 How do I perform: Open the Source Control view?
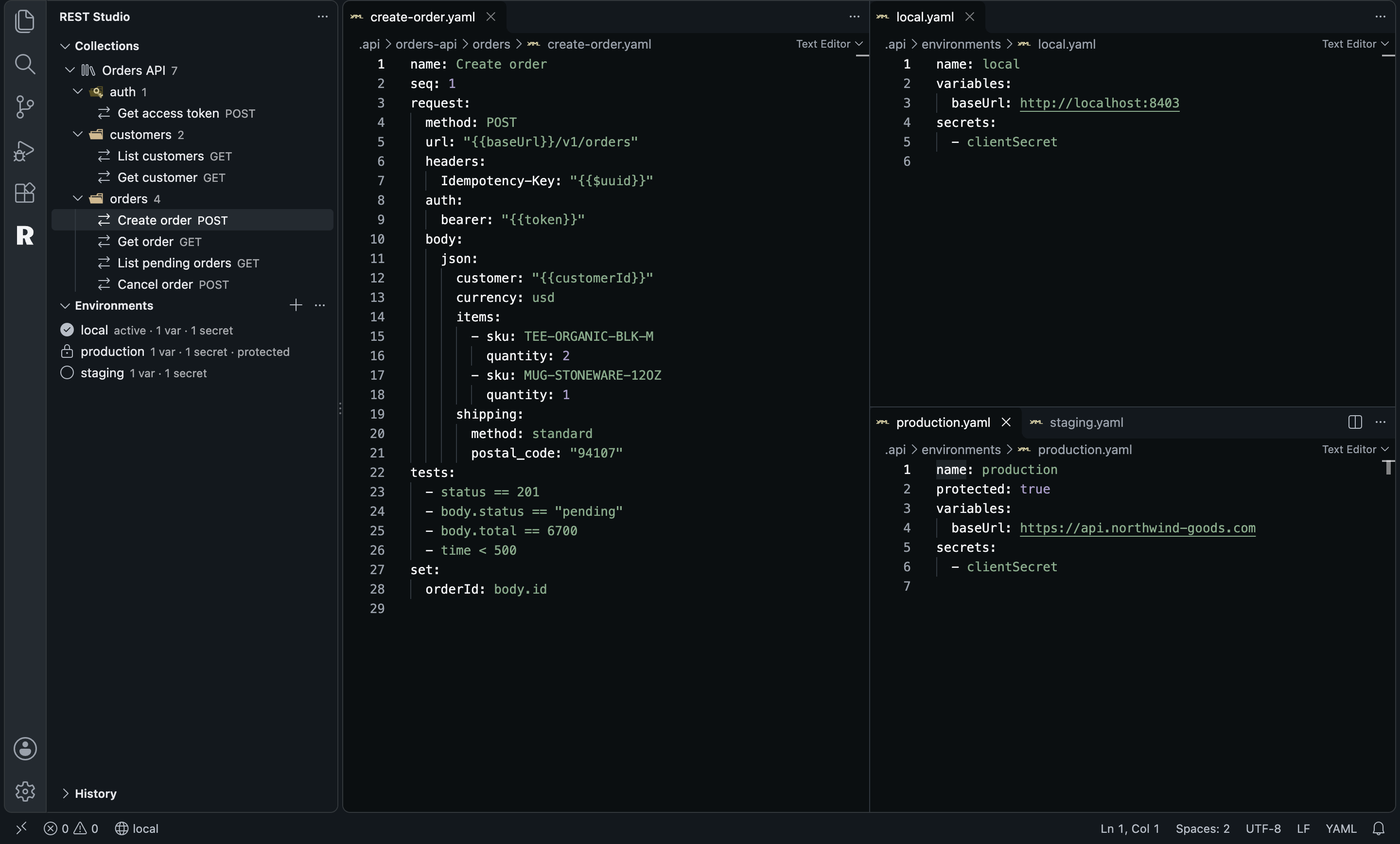click(x=24, y=107)
